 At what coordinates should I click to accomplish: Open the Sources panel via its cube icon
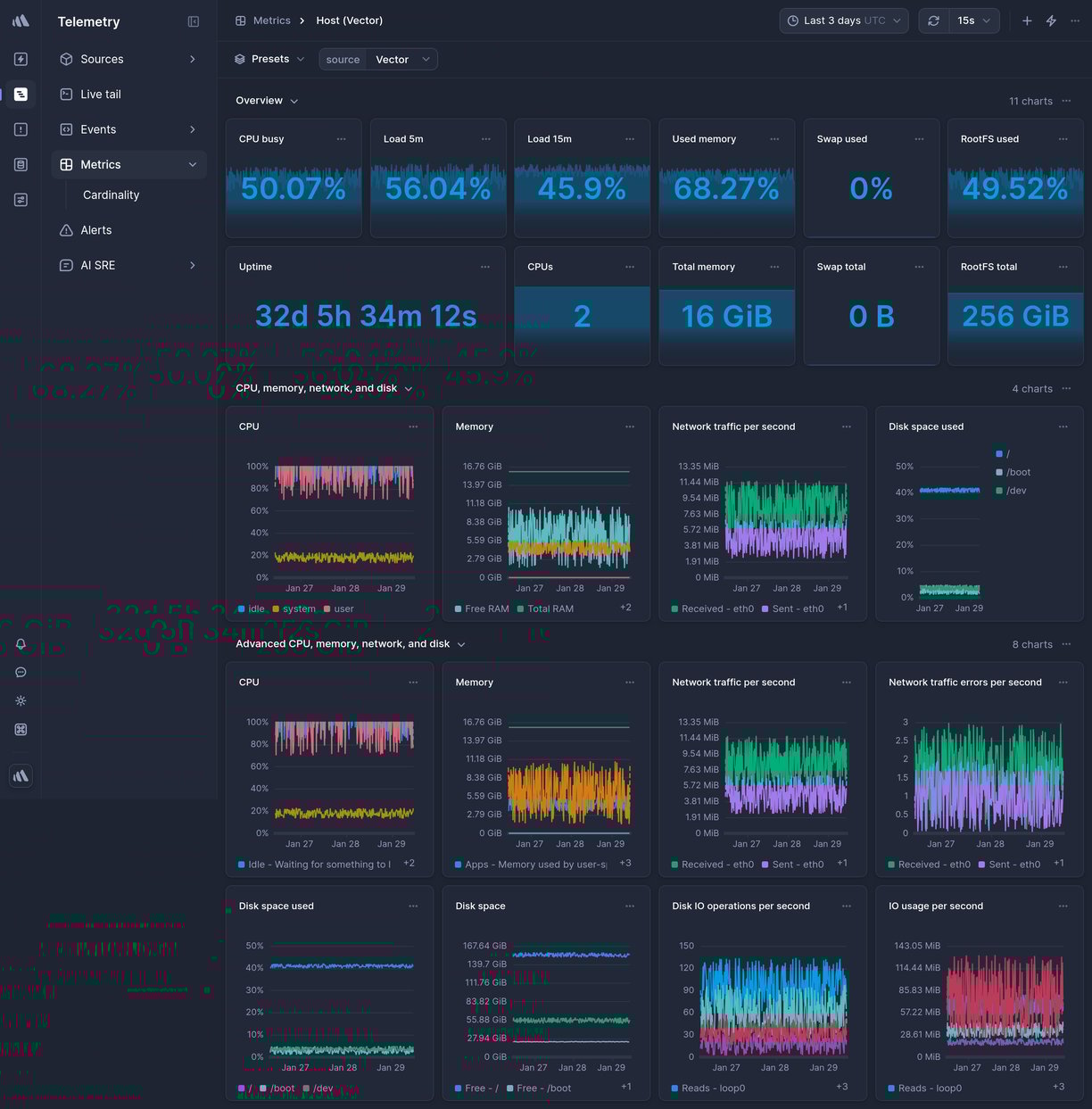pos(66,59)
